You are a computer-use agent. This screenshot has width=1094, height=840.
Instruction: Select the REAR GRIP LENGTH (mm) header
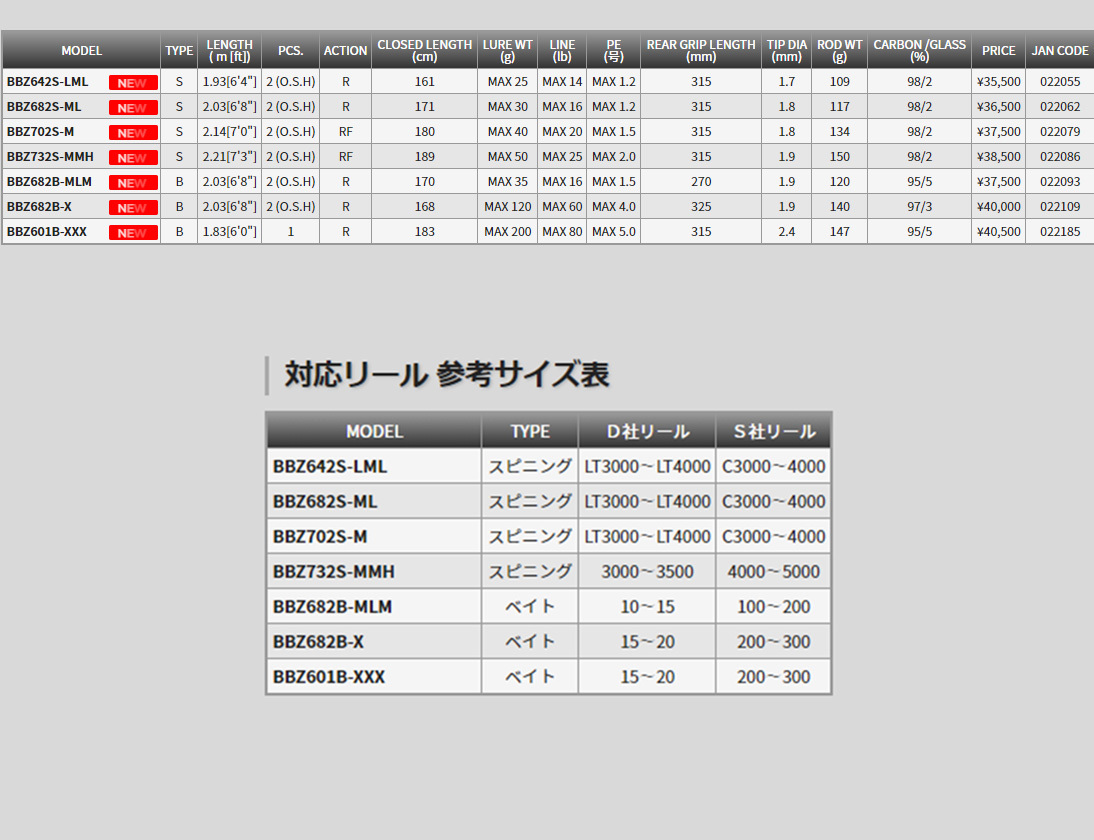tap(700, 50)
